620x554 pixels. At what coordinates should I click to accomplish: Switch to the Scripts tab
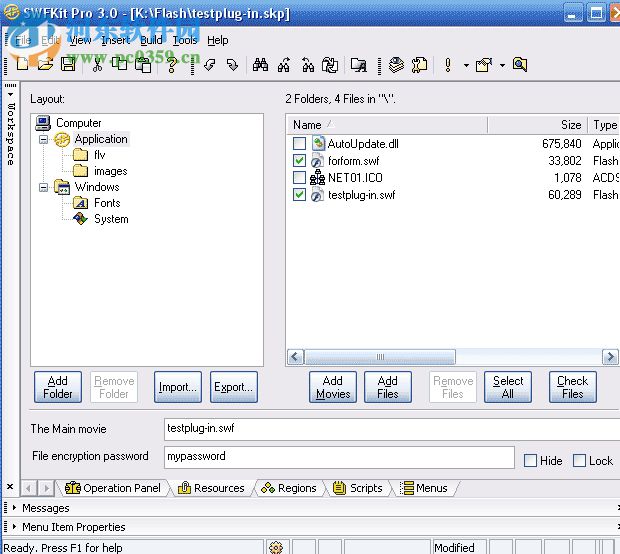(358, 488)
